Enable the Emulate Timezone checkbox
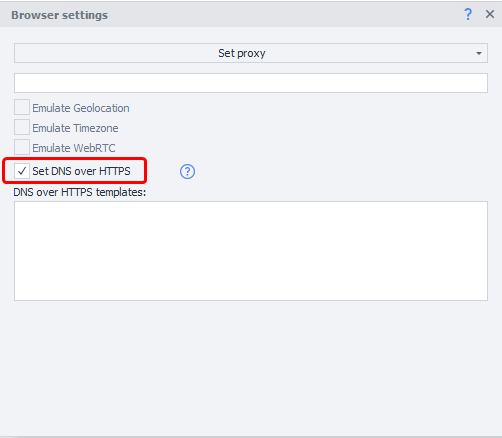The height and width of the screenshot is (438, 502). (x=22, y=127)
